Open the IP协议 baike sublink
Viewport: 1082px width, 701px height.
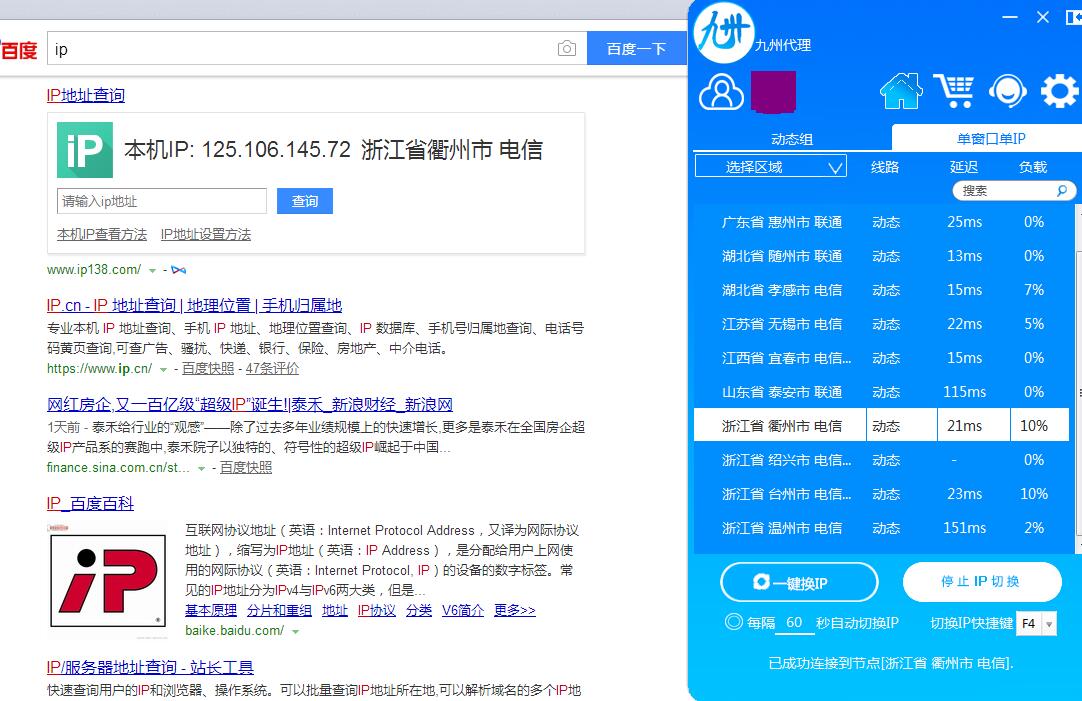tap(377, 610)
